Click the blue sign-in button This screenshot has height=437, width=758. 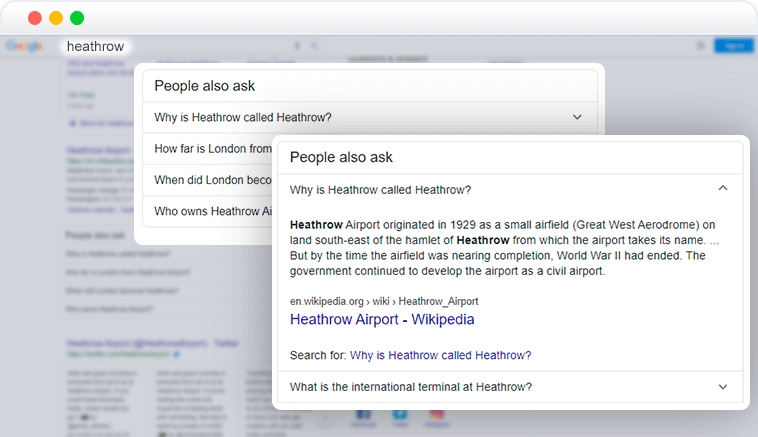(734, 46)
